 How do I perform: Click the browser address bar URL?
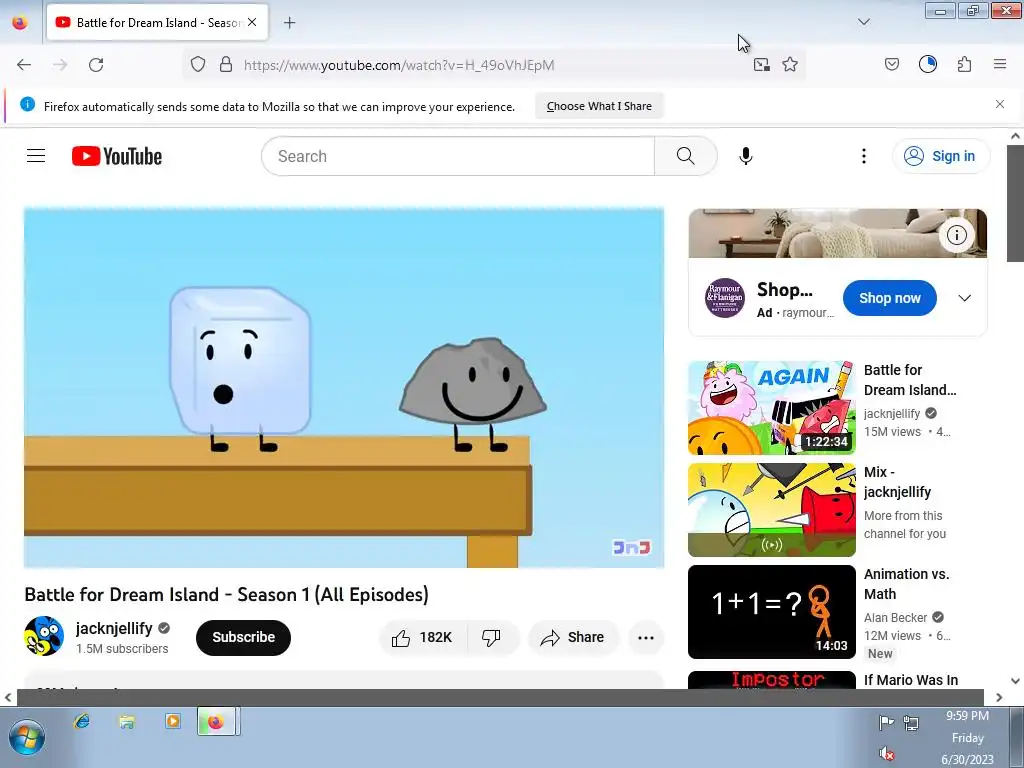399,65
